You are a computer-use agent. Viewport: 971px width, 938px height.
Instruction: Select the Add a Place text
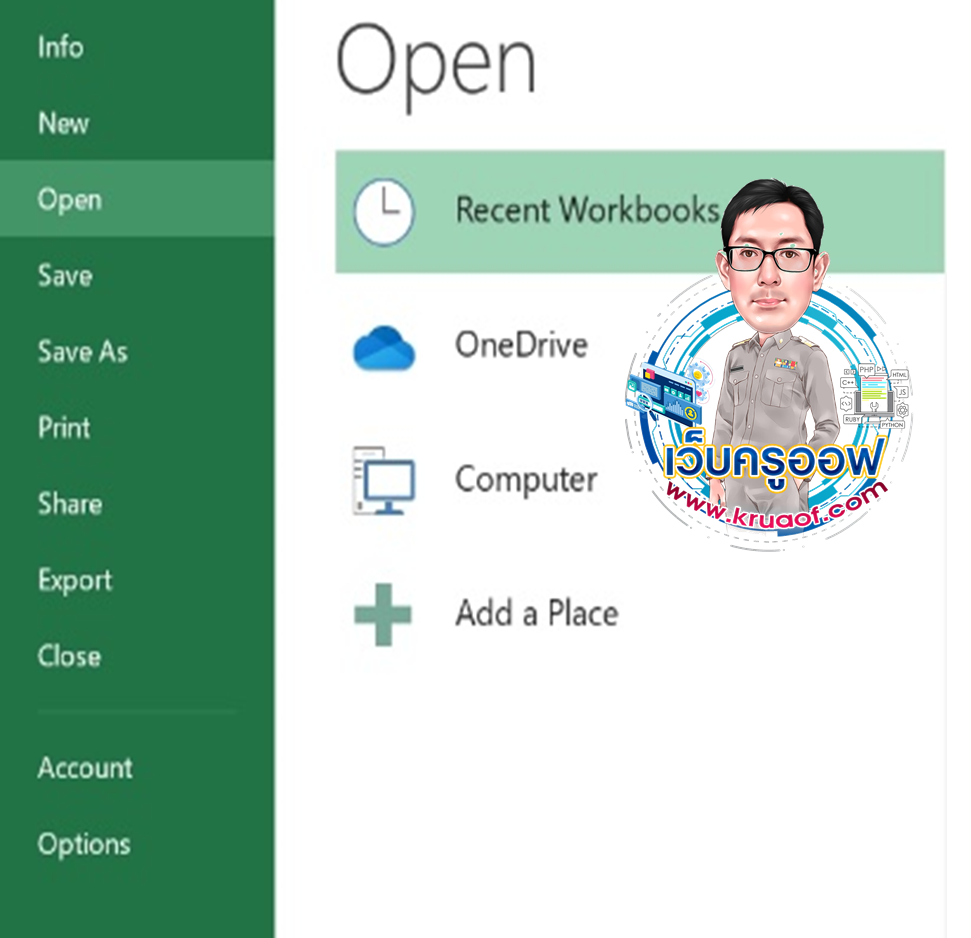pos(536,612)
